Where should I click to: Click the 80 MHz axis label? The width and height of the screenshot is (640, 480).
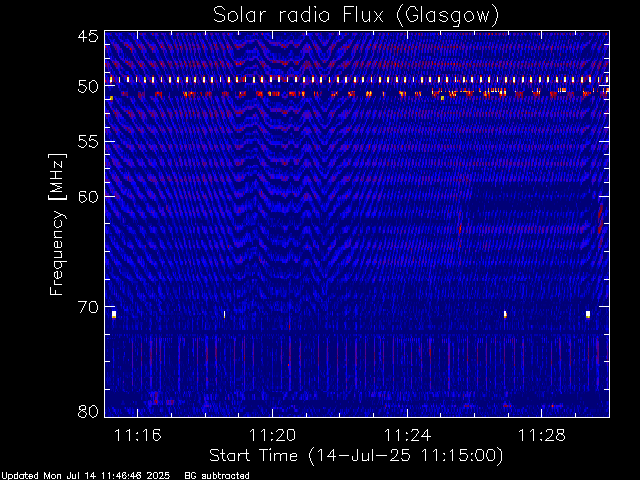coord(88,411)
